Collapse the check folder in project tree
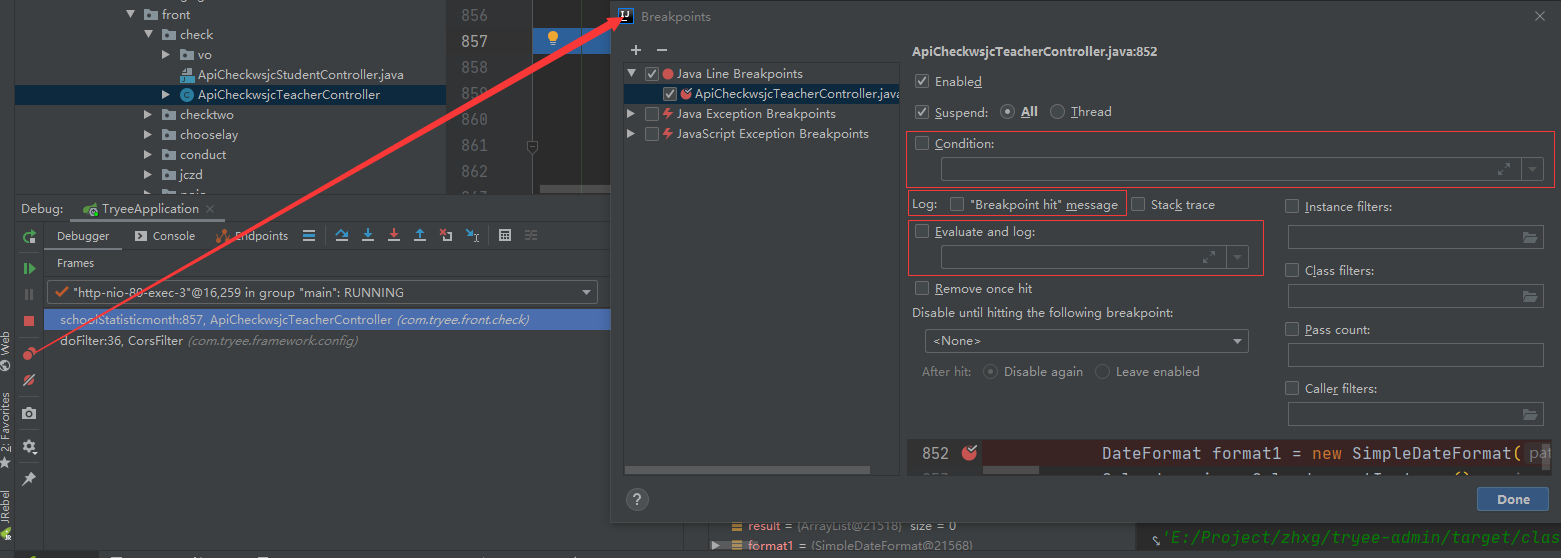This screenshot has height=558, width=1561. point(148,35)
